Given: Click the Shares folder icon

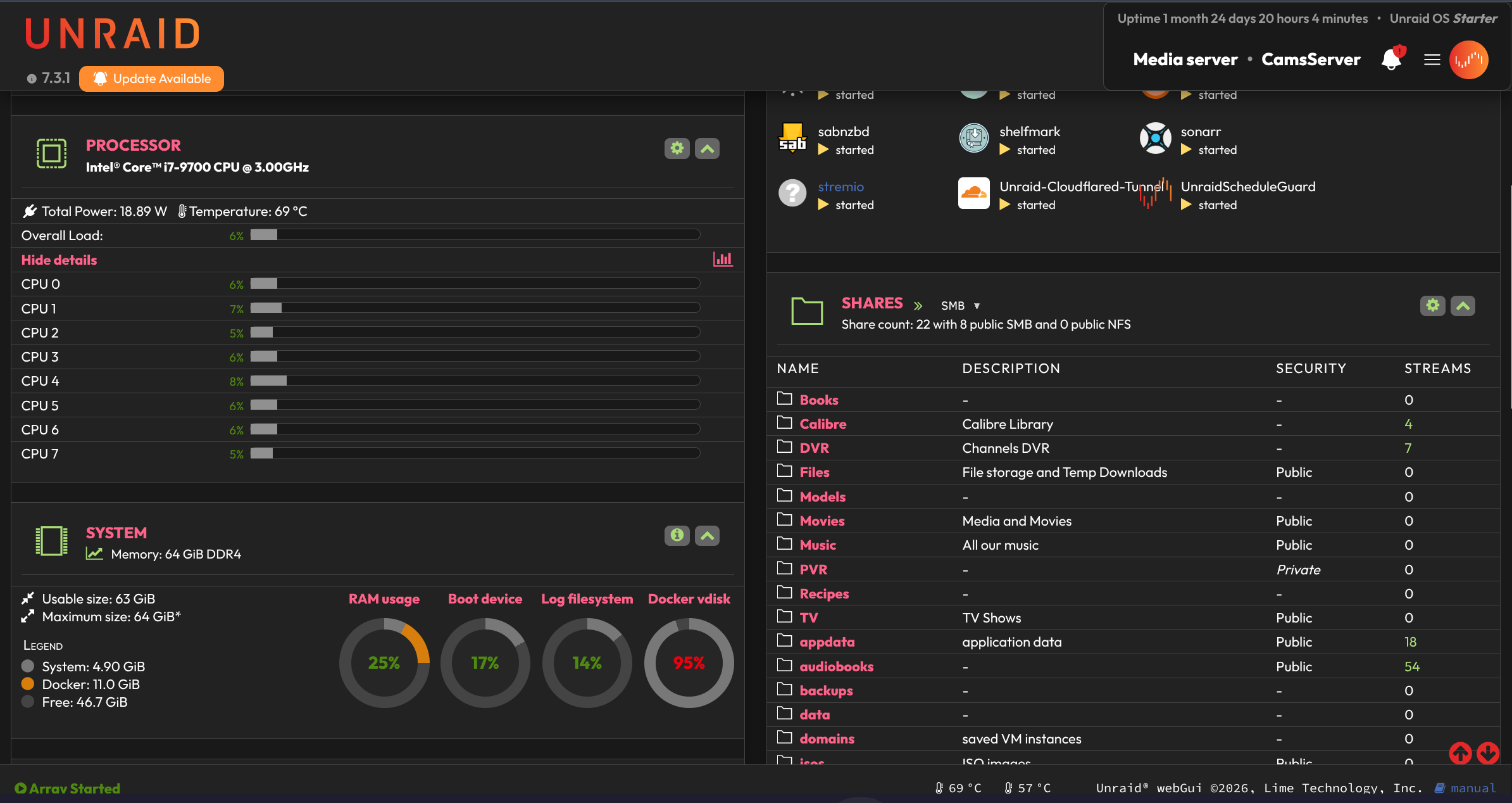Looking at the screenshot, I should 807,311.
